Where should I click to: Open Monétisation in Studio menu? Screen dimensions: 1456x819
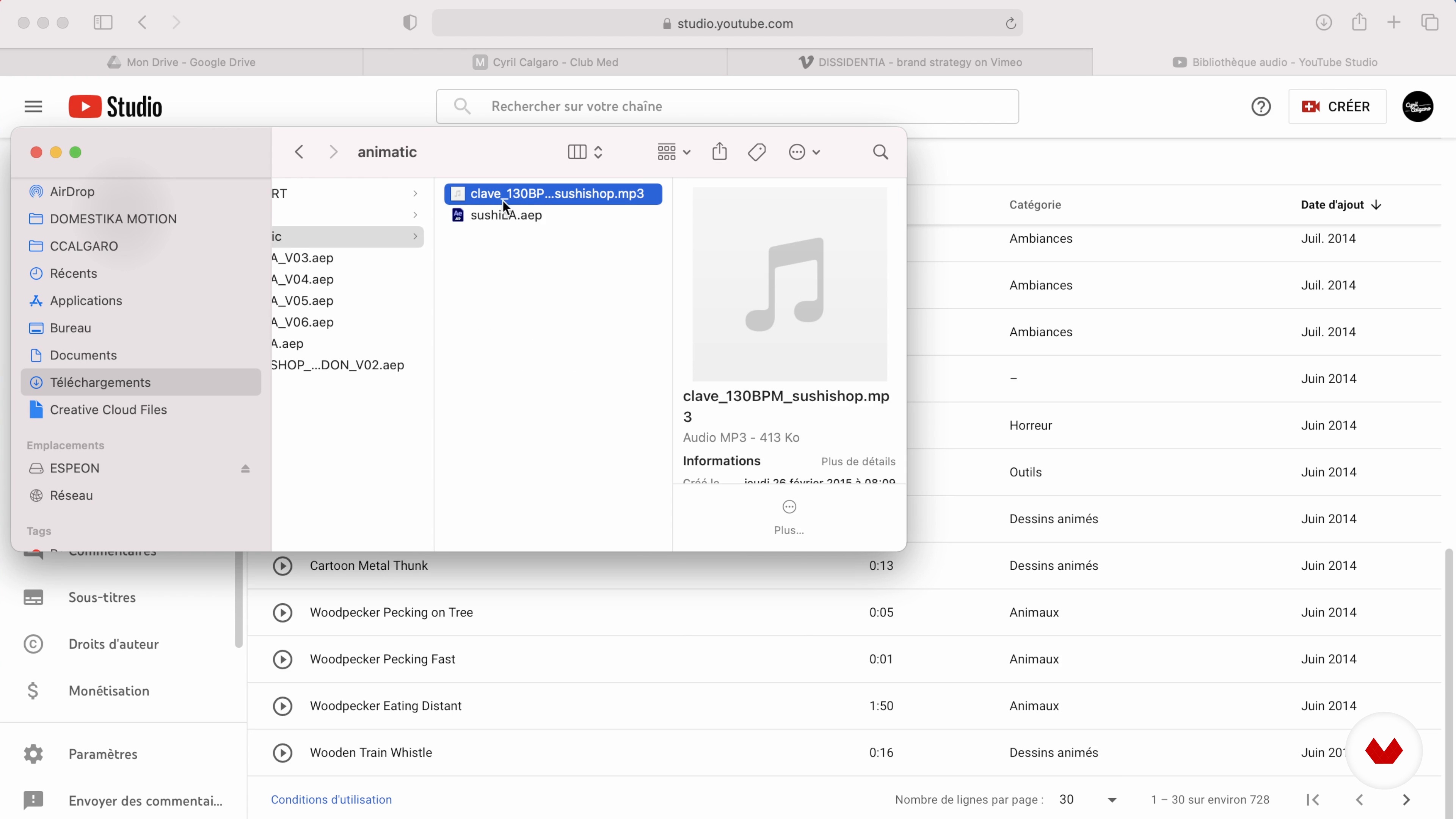pos(123,691)
